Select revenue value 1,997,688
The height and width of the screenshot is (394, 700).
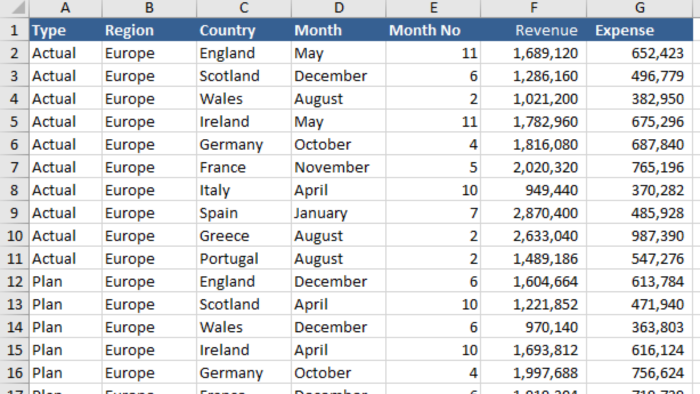(x=533, y=373)
